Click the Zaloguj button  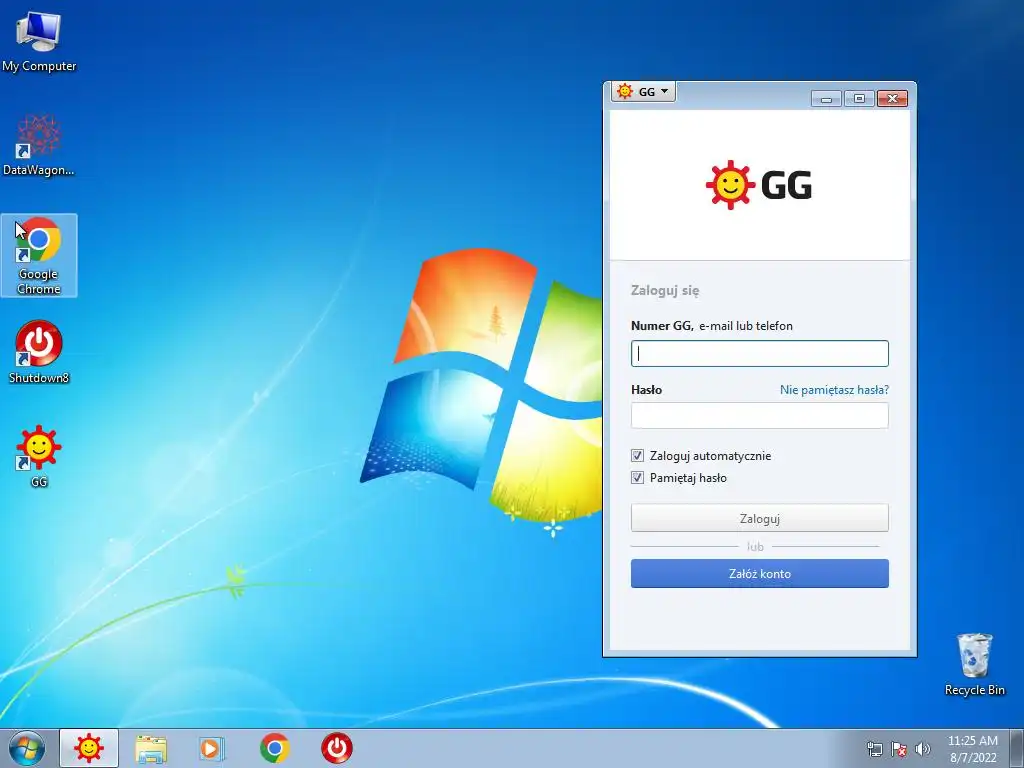(760, 519)
